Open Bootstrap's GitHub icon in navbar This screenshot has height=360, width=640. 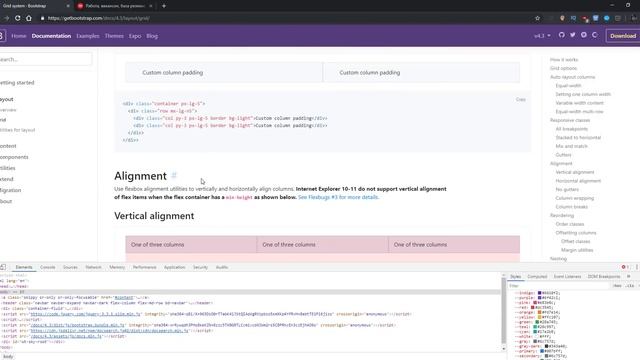562,35
